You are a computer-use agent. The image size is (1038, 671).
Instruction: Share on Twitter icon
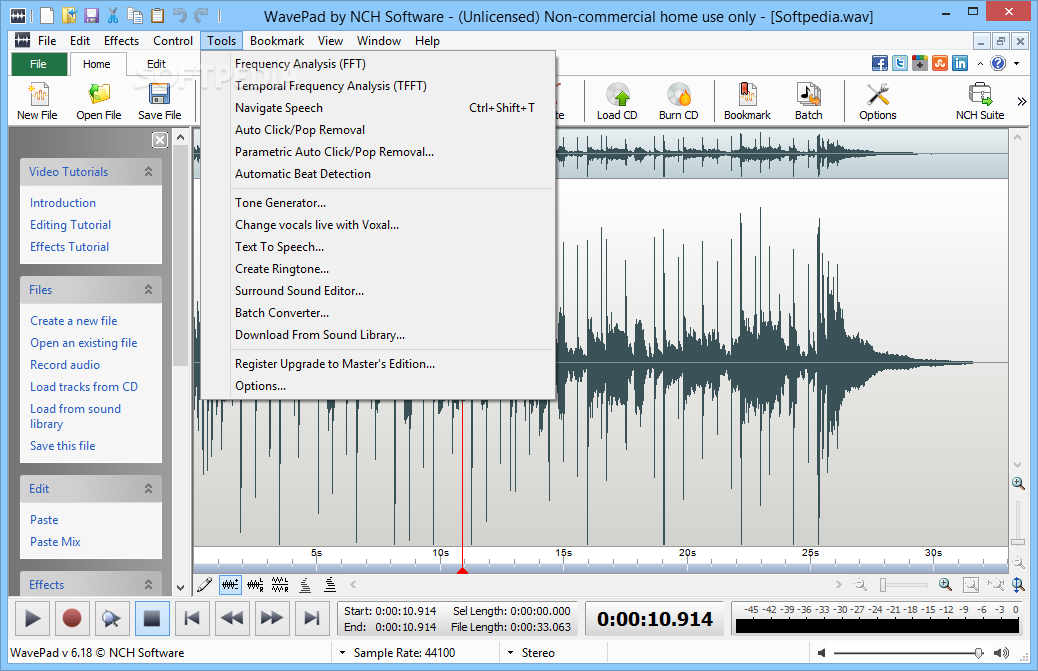pyautogui.click(x=900, y=63)
